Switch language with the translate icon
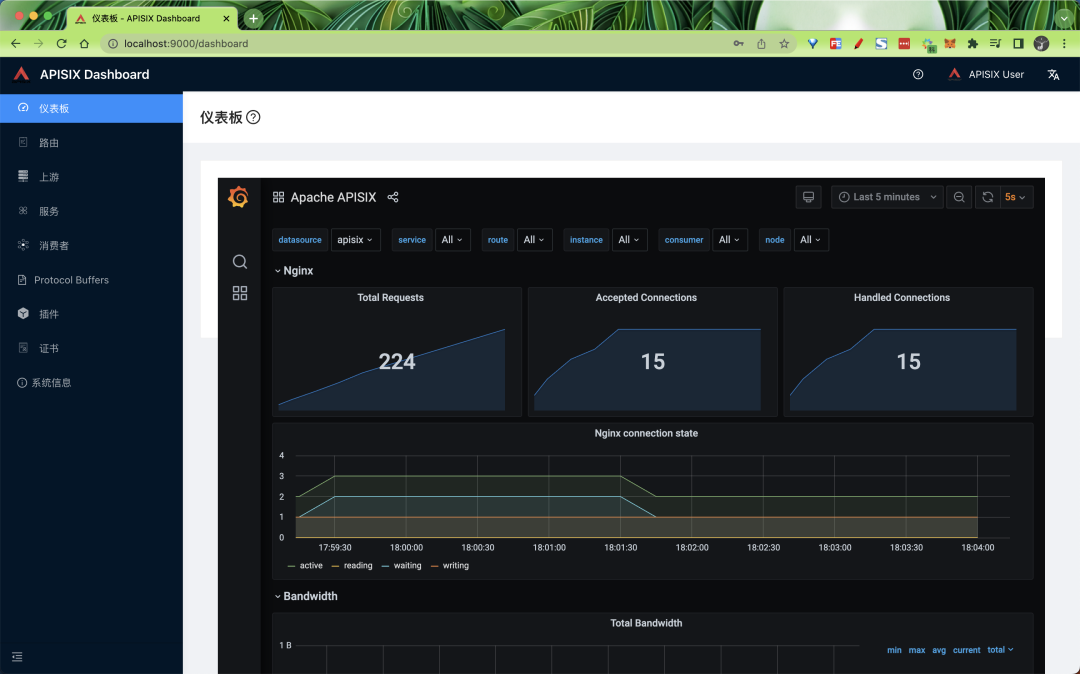This screenshot has width=1080, height=674. tap(1053, 74)
